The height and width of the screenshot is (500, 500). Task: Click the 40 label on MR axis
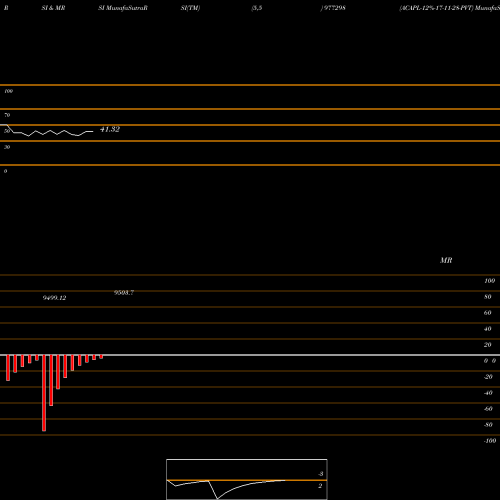tap(488, 329)
